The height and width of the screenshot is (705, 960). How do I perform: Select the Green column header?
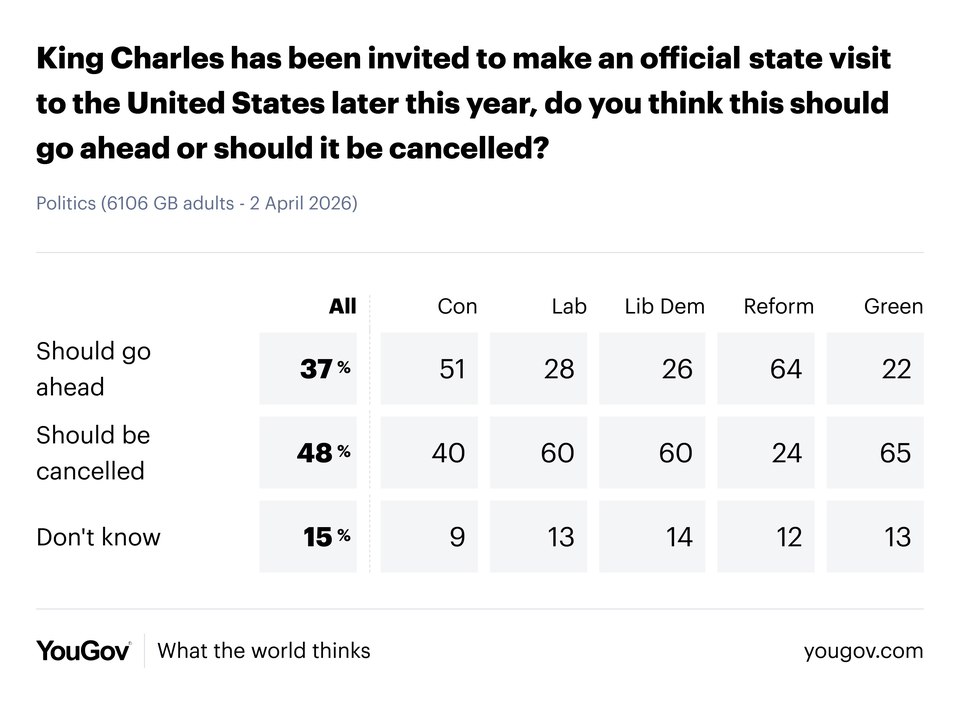tap(893, 307)
